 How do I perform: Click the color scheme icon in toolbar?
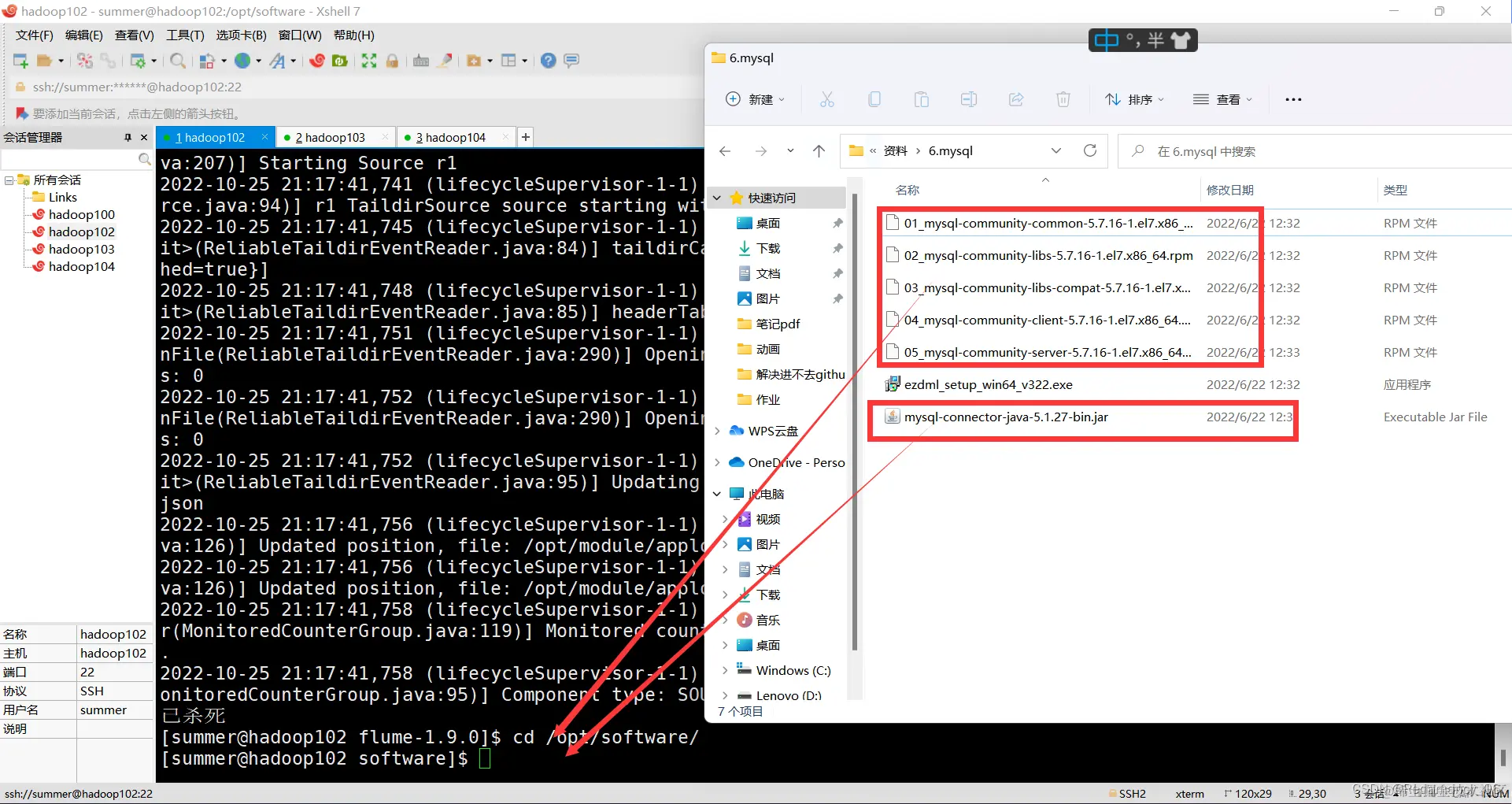pyautogui.click(x=207, y=61)
